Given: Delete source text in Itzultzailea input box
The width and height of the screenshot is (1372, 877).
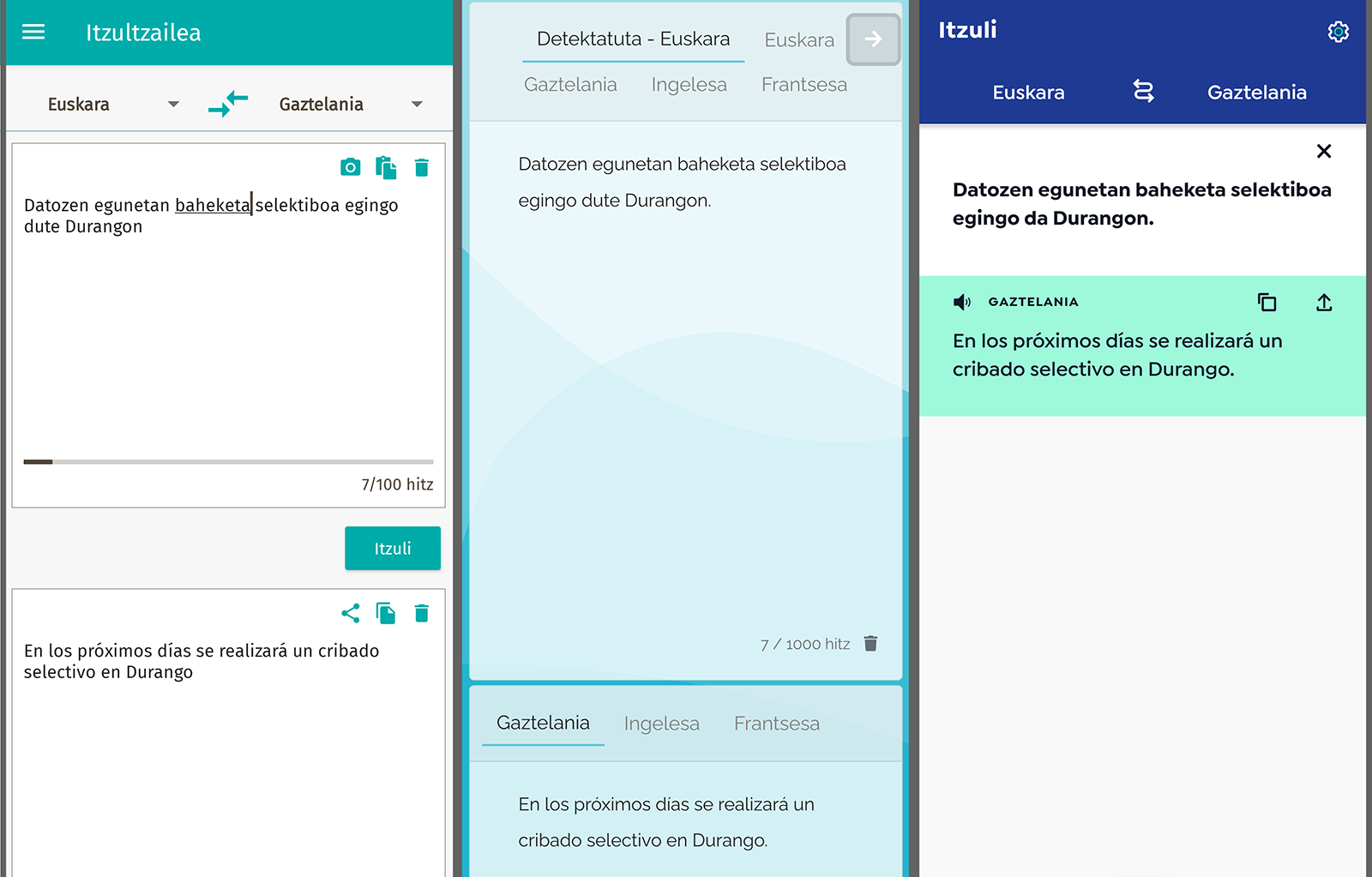Looking at the screenshot, I should [x=421, y=167].
